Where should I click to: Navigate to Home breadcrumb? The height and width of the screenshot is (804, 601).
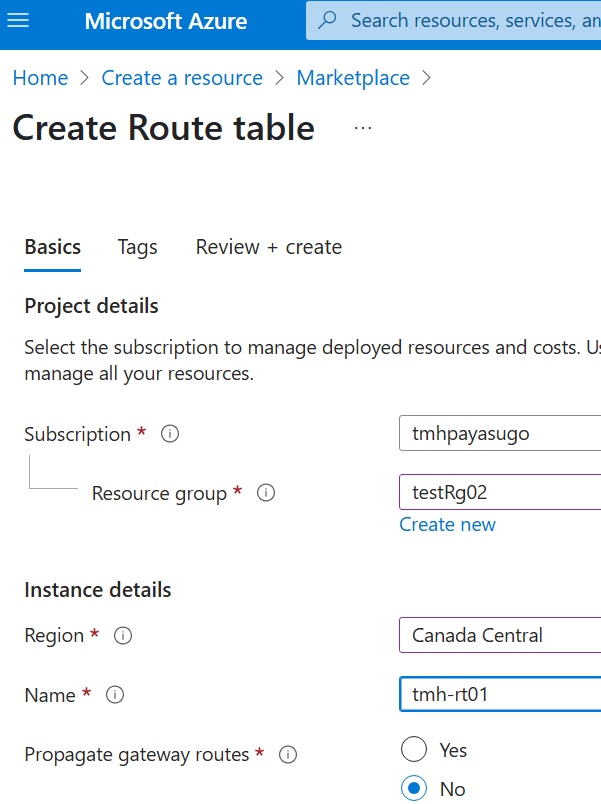point(40,78)
